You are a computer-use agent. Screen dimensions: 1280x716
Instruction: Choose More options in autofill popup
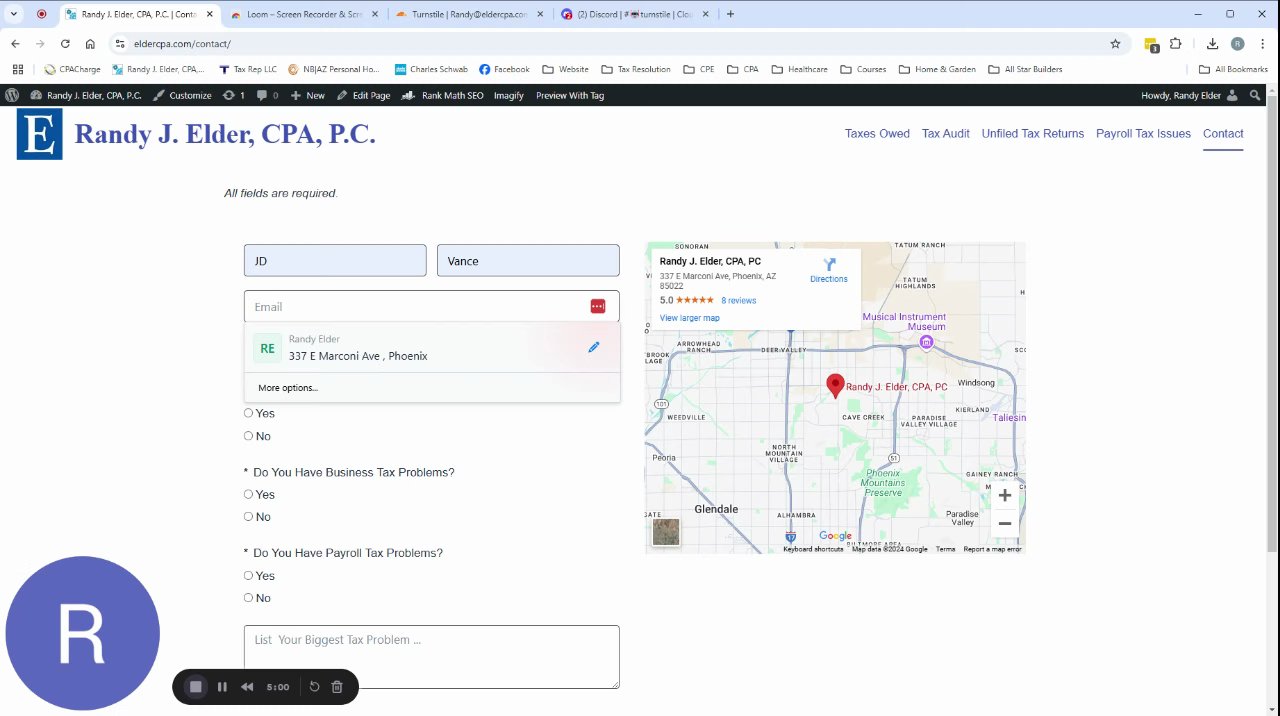point(288,388)
